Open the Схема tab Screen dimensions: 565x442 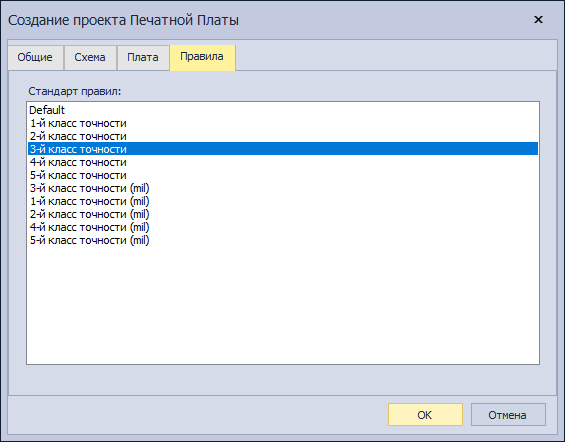pos(90,57)
